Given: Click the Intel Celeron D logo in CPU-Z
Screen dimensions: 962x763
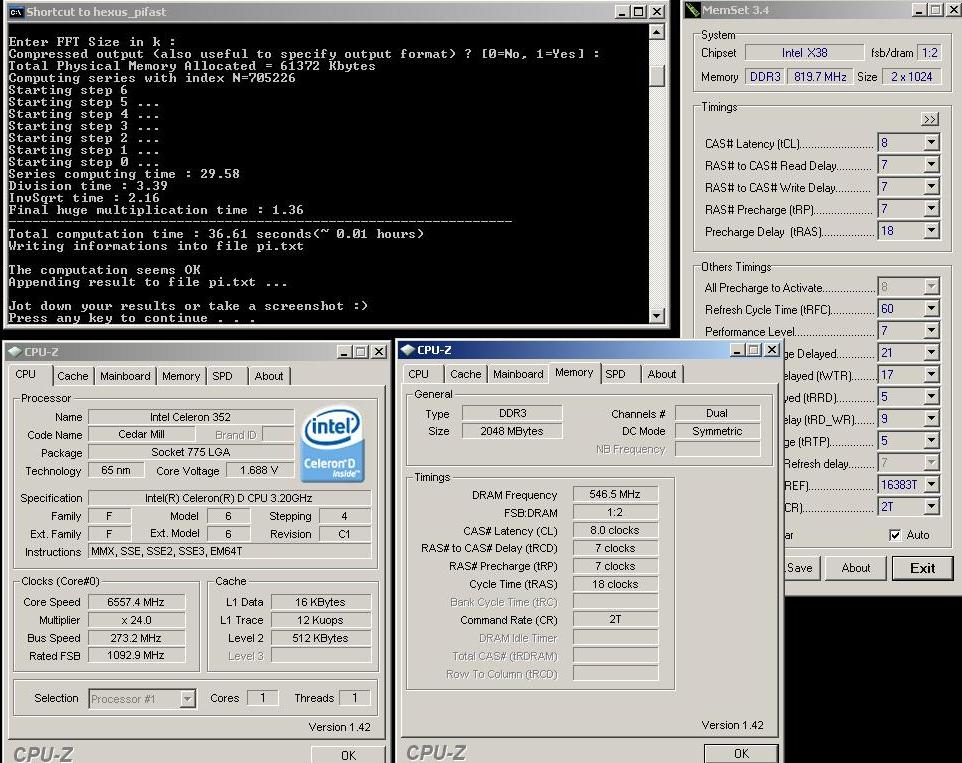Looking at the screenshot, I should (332, 445).
